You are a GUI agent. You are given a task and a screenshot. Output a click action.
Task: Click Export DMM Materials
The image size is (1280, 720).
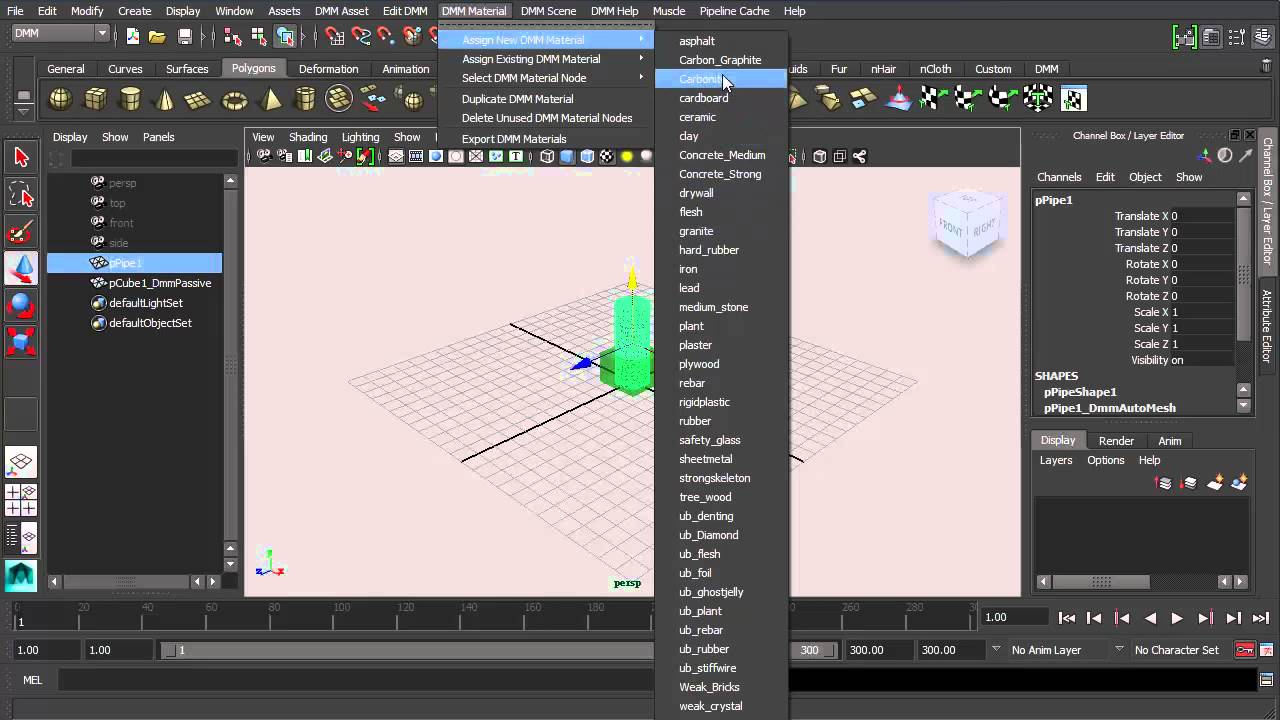514,139
